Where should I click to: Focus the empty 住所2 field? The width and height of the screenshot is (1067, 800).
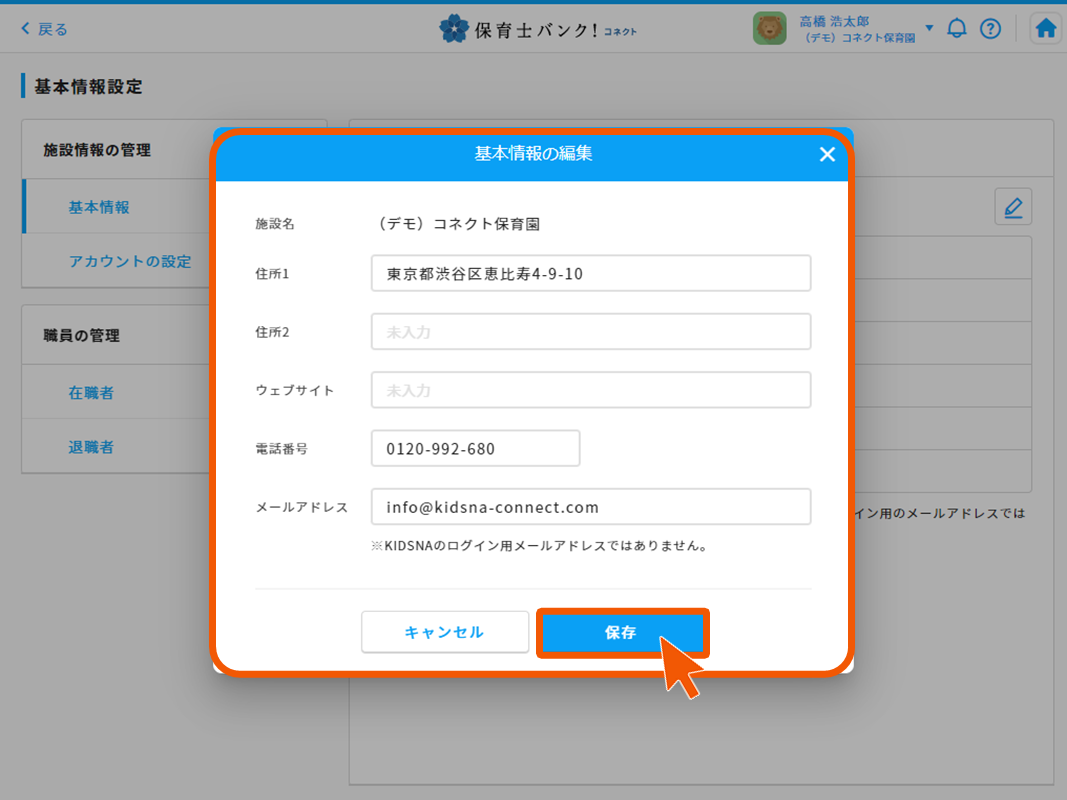point(590,332)
